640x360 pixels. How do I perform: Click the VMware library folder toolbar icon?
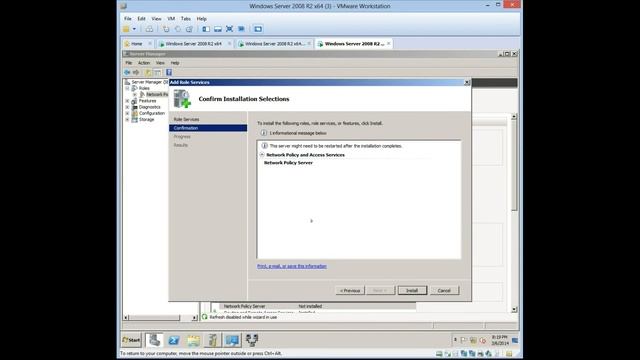coord(127,29)
